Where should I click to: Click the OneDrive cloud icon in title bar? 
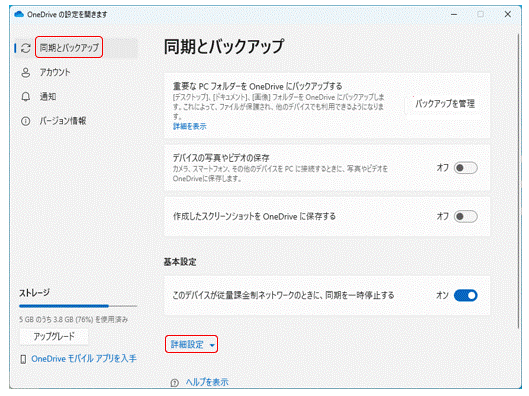tap(19, 14)
